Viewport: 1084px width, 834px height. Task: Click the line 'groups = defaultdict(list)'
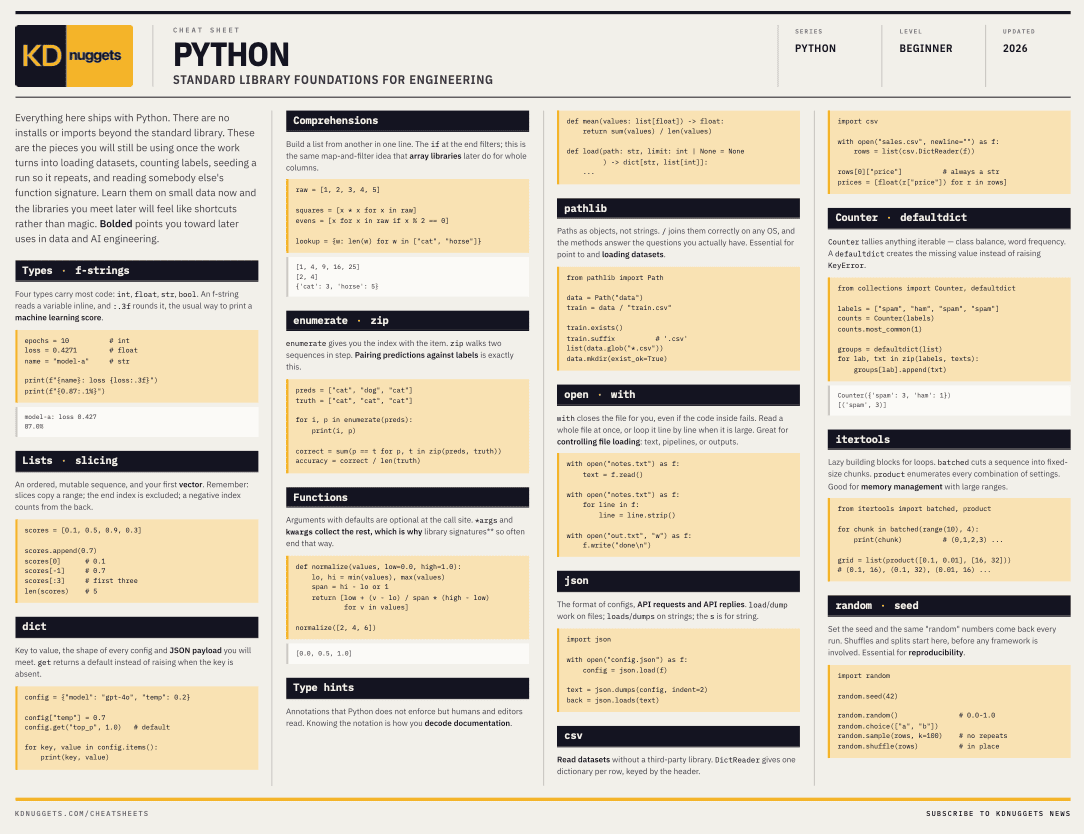pyautogui.click(x=889, y=349)
